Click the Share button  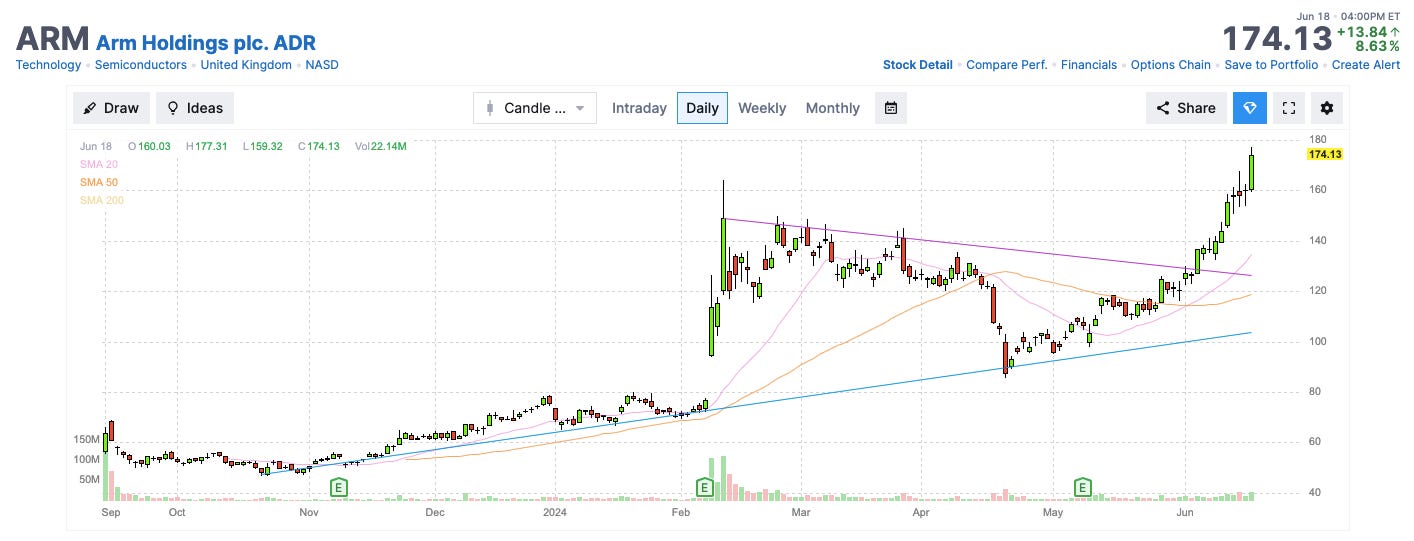1186,108
